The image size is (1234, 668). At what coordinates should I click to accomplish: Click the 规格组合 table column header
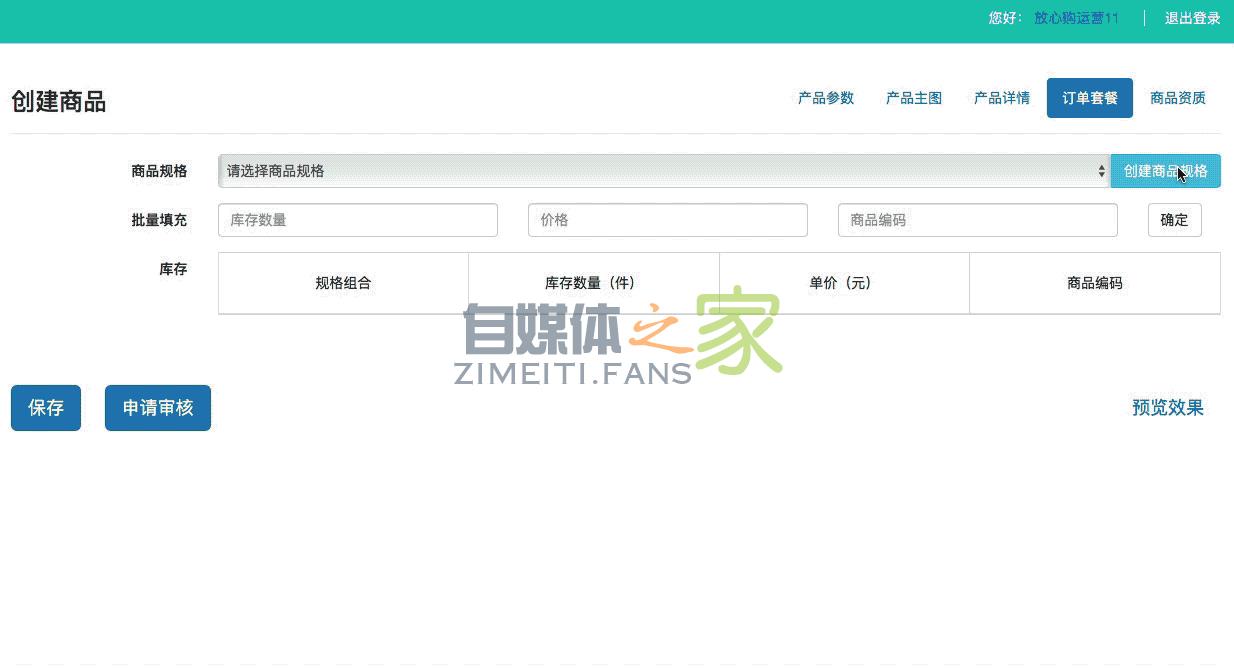click(343, 283)
